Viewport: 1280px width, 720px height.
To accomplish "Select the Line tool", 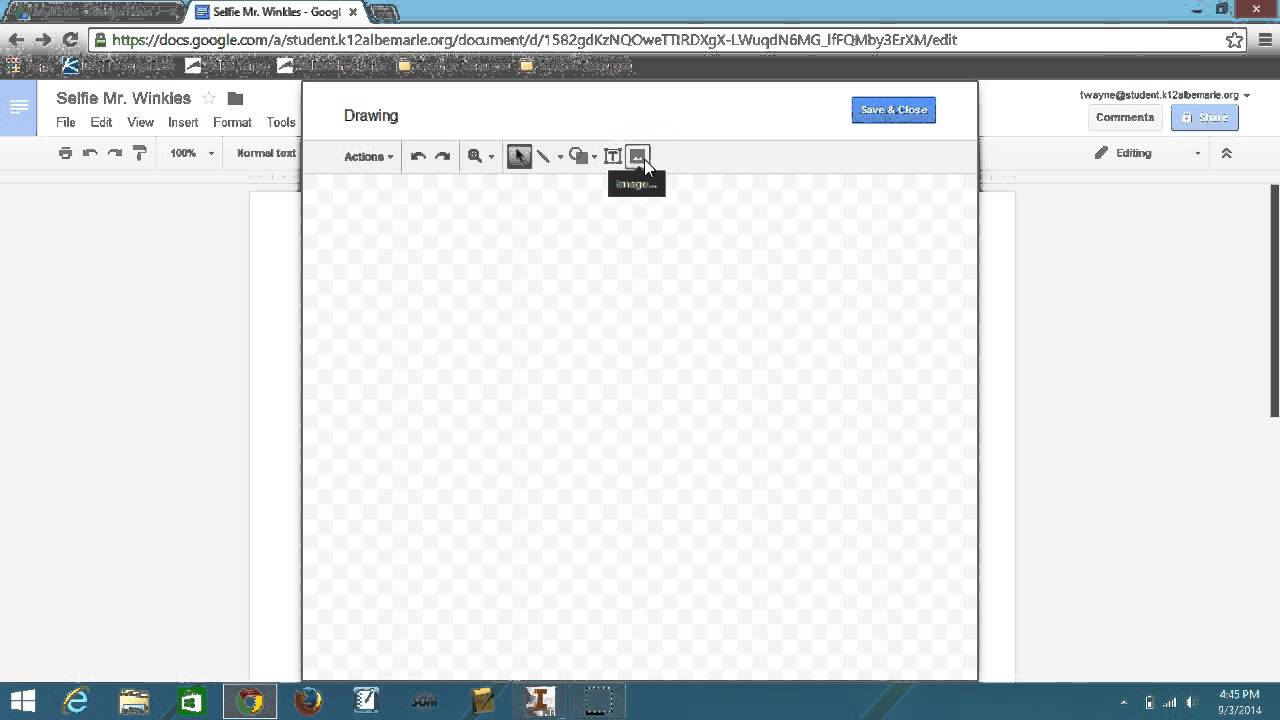I will point(544,155).
